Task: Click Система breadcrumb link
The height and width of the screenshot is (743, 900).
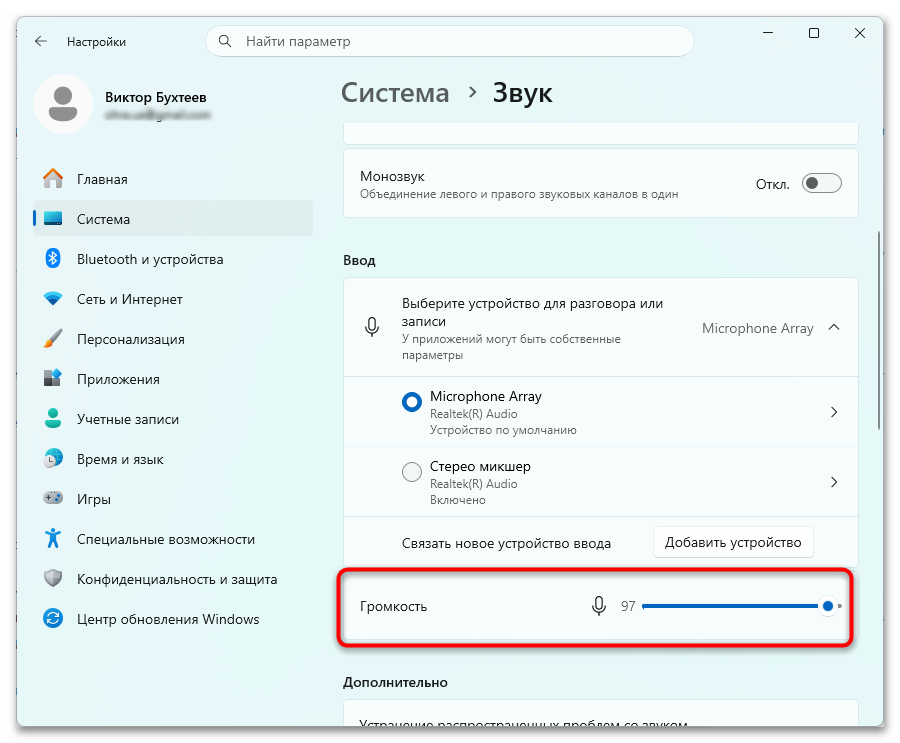Action: pyautogui.click(x=395, y=93)
